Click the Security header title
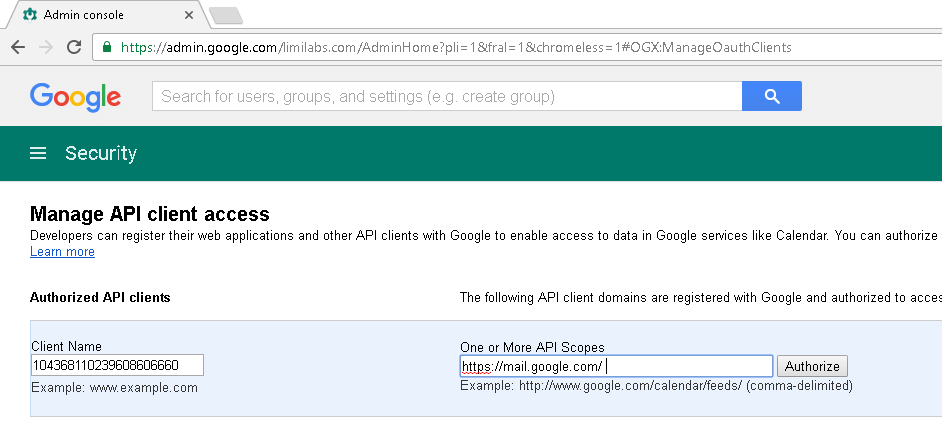The image size is (942, 423). point(101,153)
